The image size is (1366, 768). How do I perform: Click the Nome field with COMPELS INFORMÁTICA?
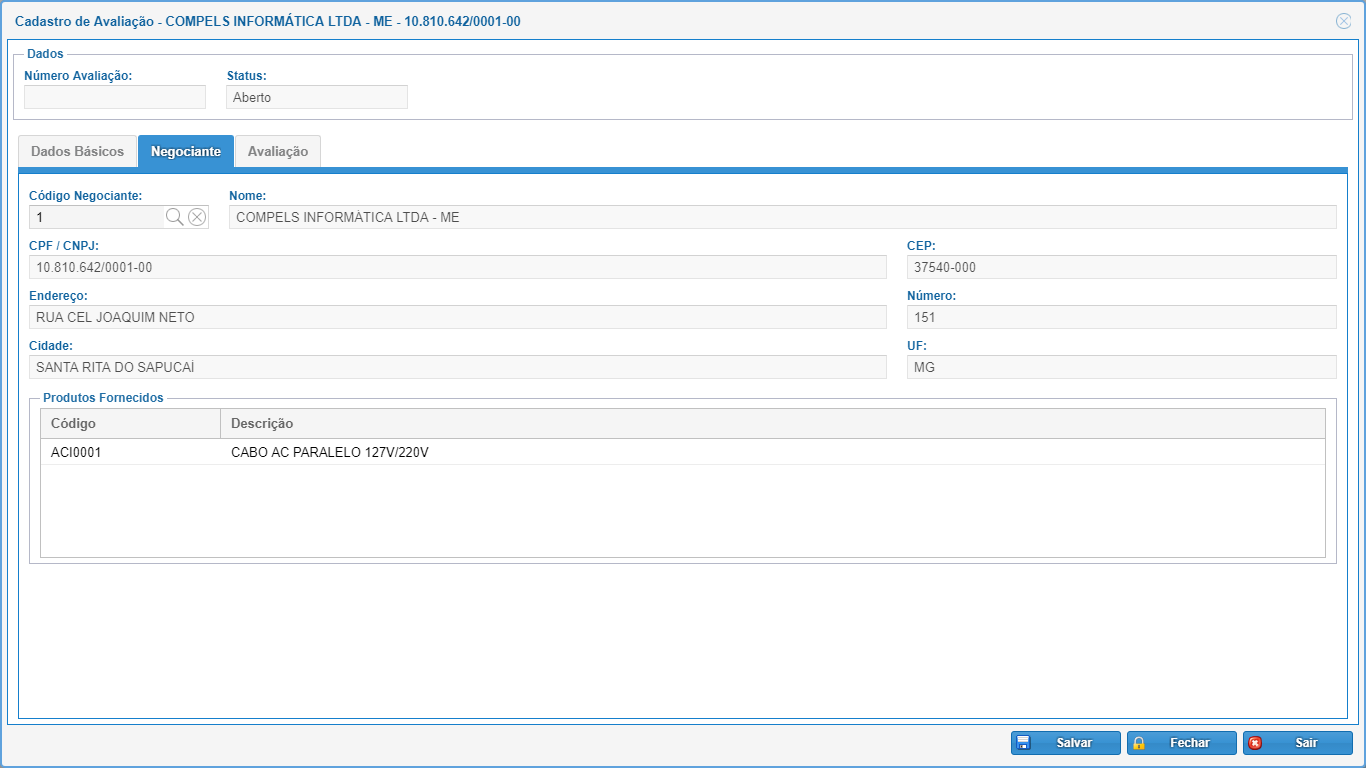click(783, 217)
